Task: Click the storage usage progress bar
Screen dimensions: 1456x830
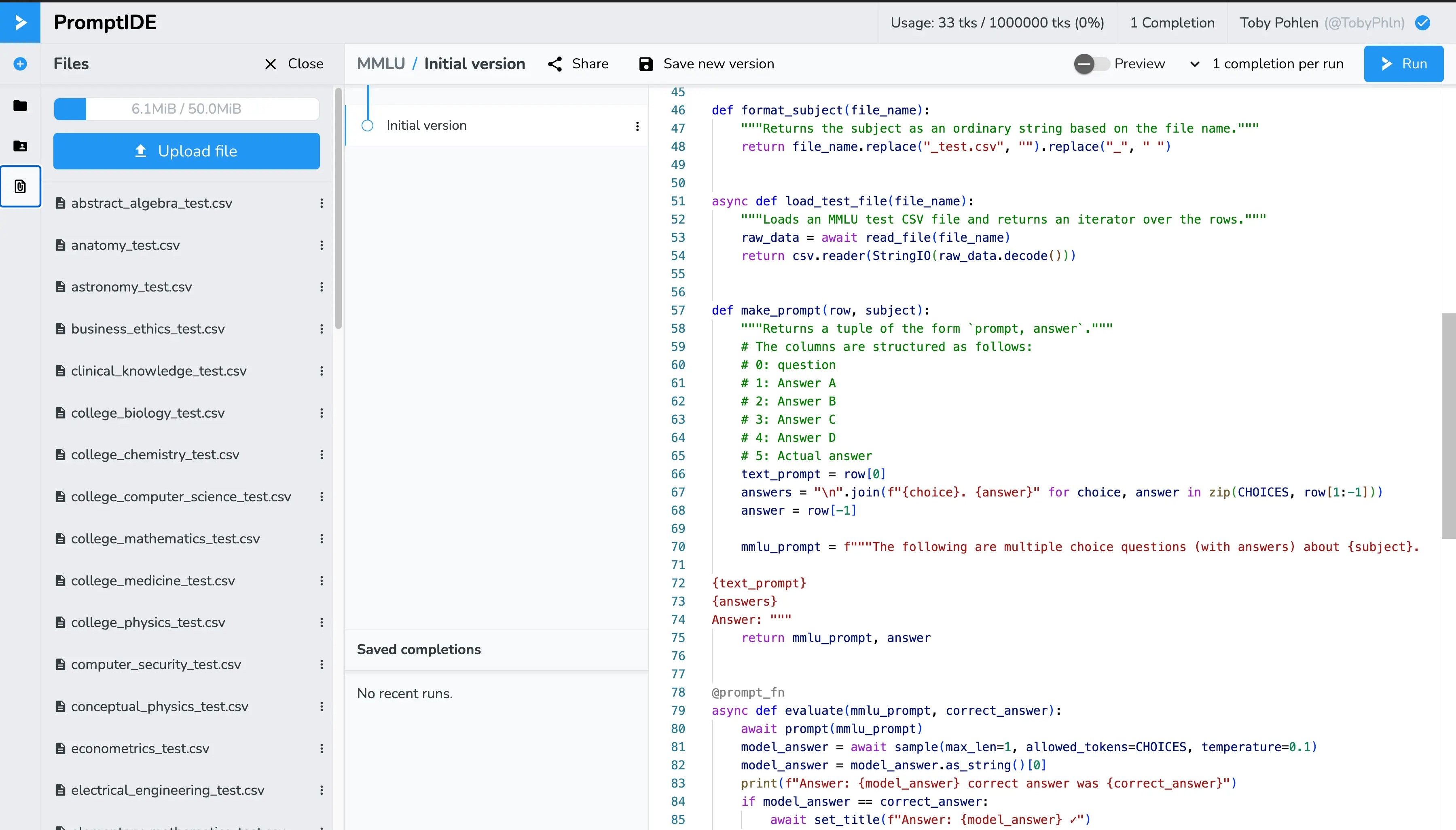Action: pyautogui.click(x=186, y=109)
